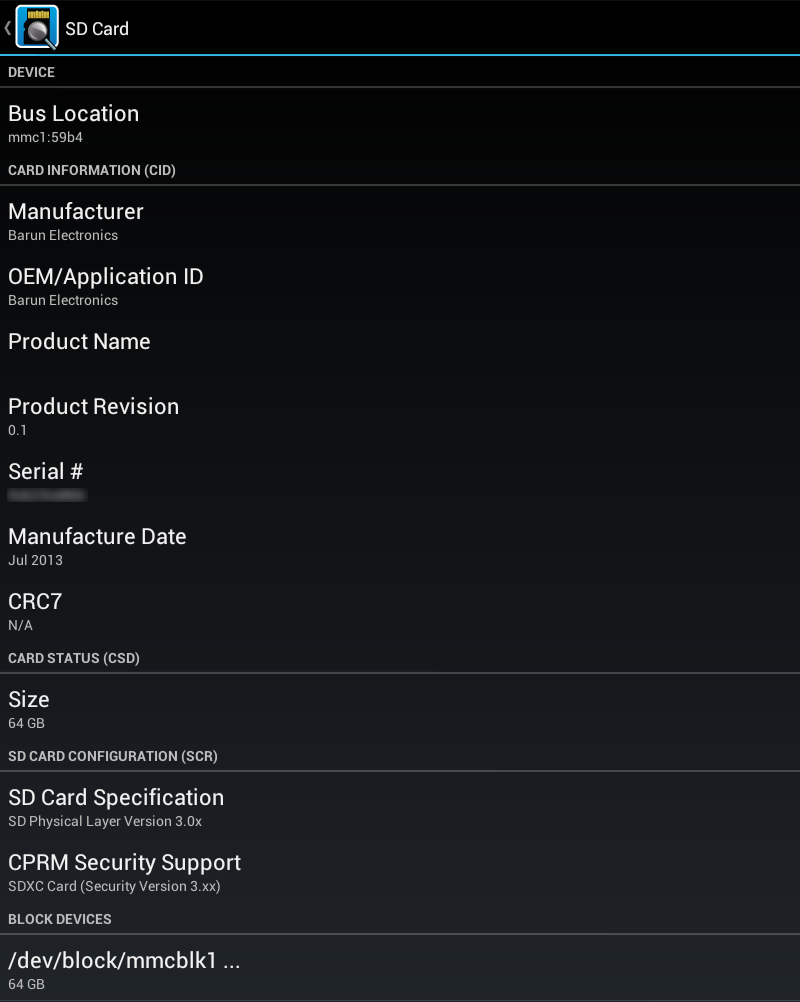Tap the CPRM Security Support row
800x1002 pixels.
point(400,873)
